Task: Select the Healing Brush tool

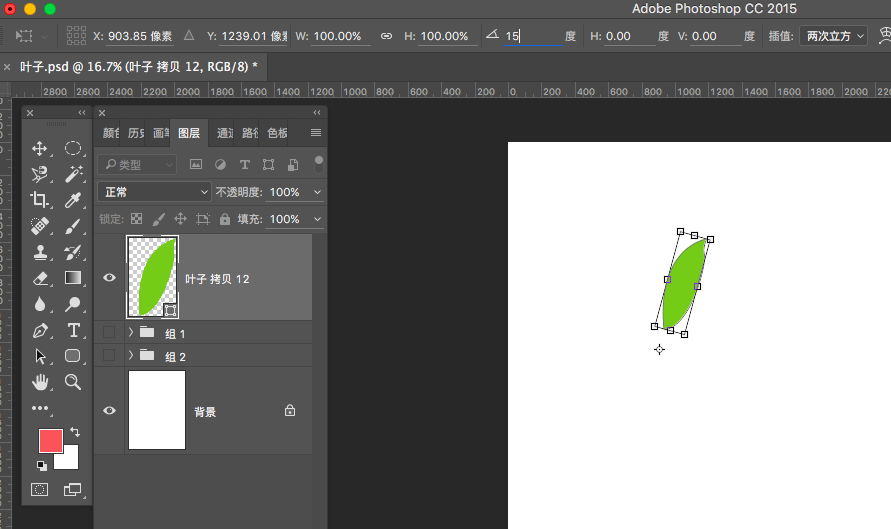Action: coord(39,226)
